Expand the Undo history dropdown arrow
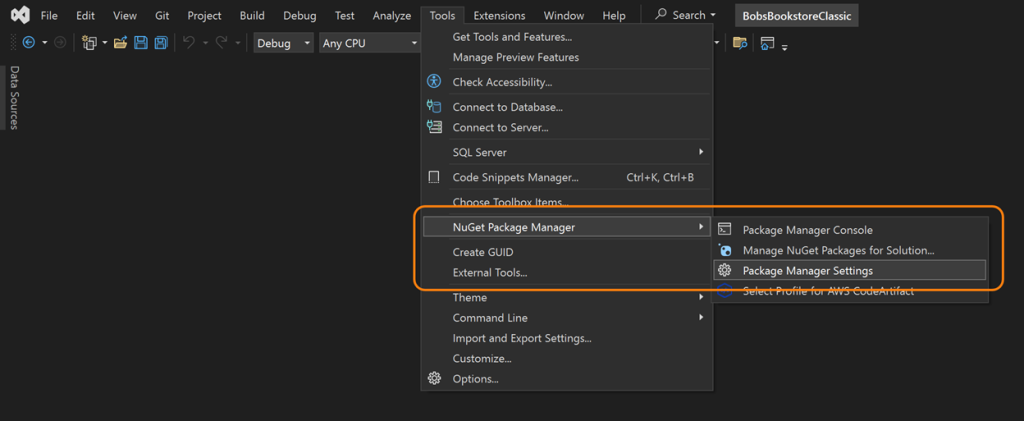Screen dimensions: 1024x421 [x=204, y=43]
